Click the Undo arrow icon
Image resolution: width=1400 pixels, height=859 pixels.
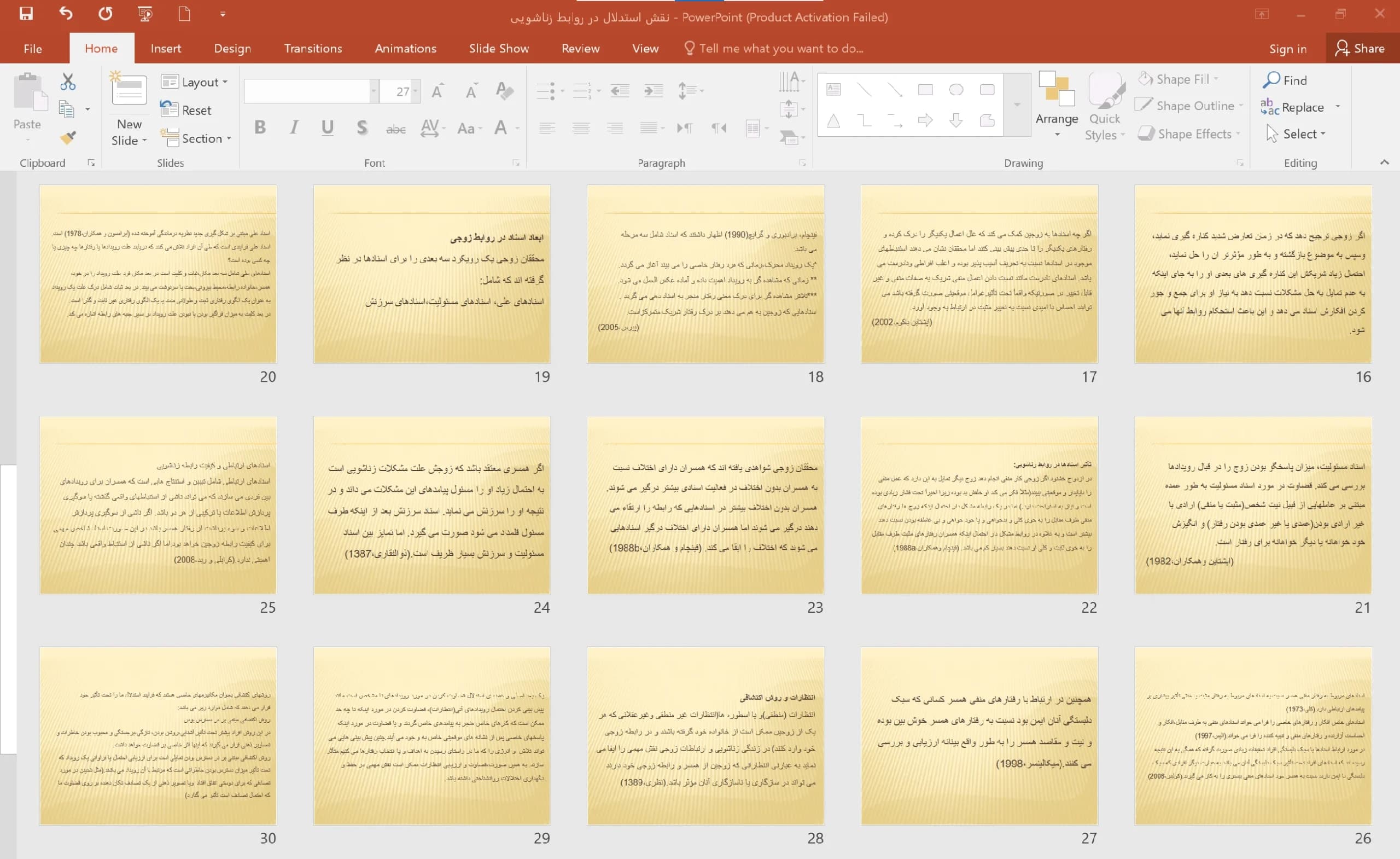pos(66,14)
